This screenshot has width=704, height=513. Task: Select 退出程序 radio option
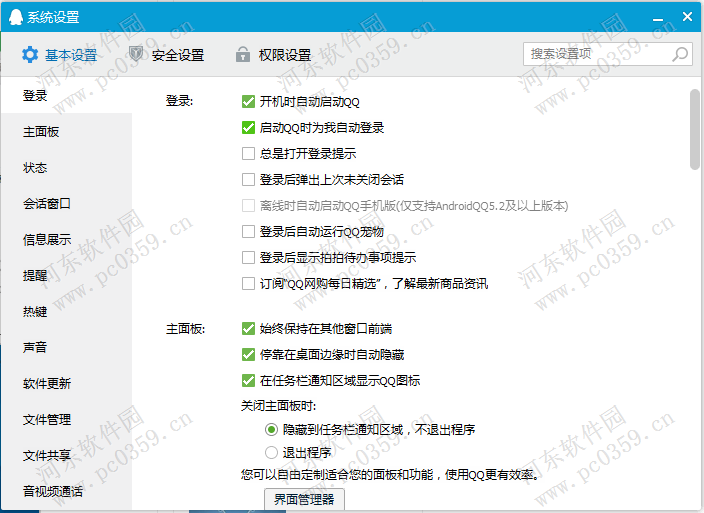tap(271, 452)
